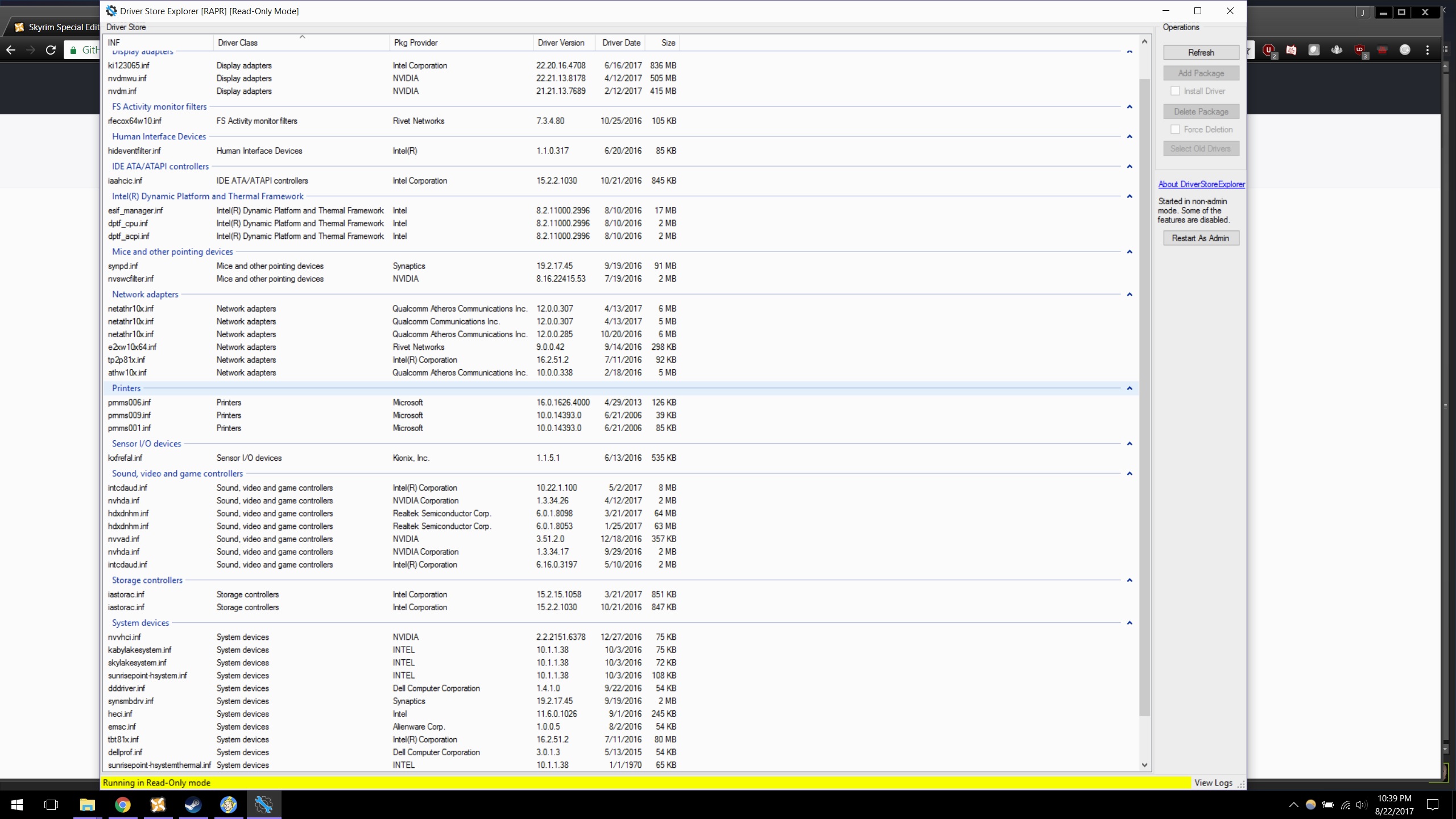Click the red grinning face Chrome extension

point(1291,50)
